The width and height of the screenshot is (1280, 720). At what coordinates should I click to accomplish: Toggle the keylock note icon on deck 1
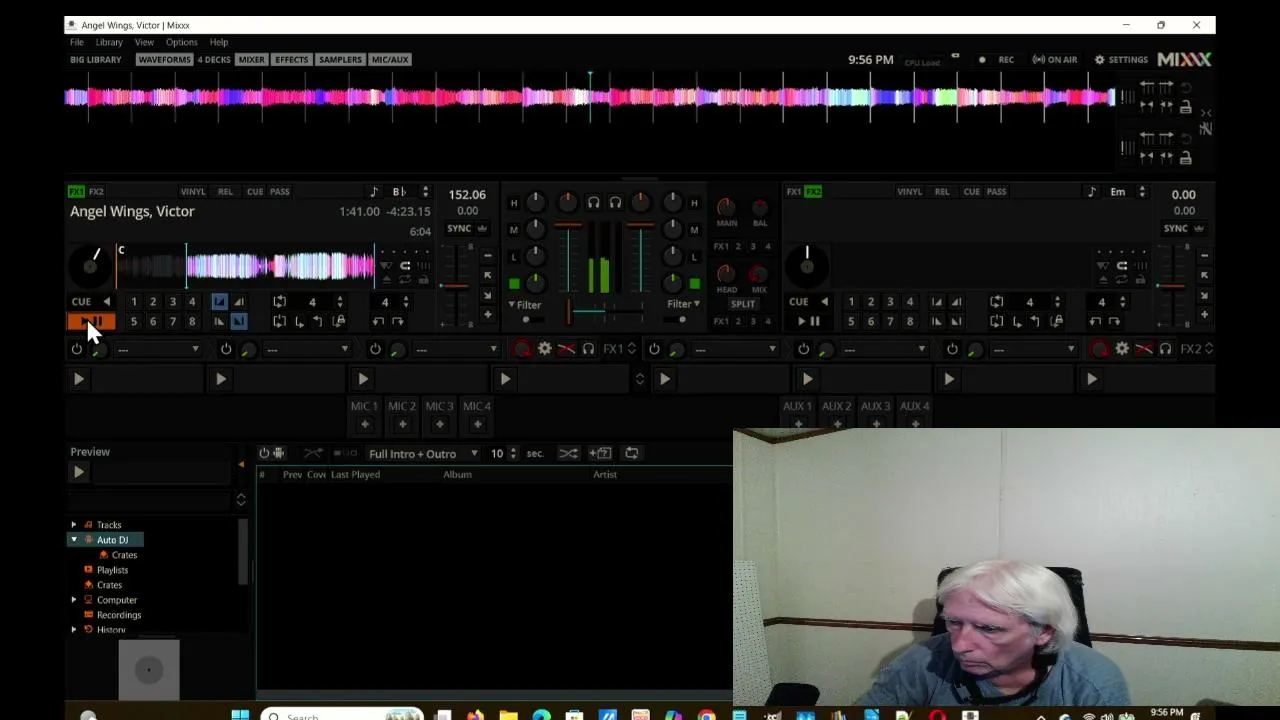click(374, 192)
